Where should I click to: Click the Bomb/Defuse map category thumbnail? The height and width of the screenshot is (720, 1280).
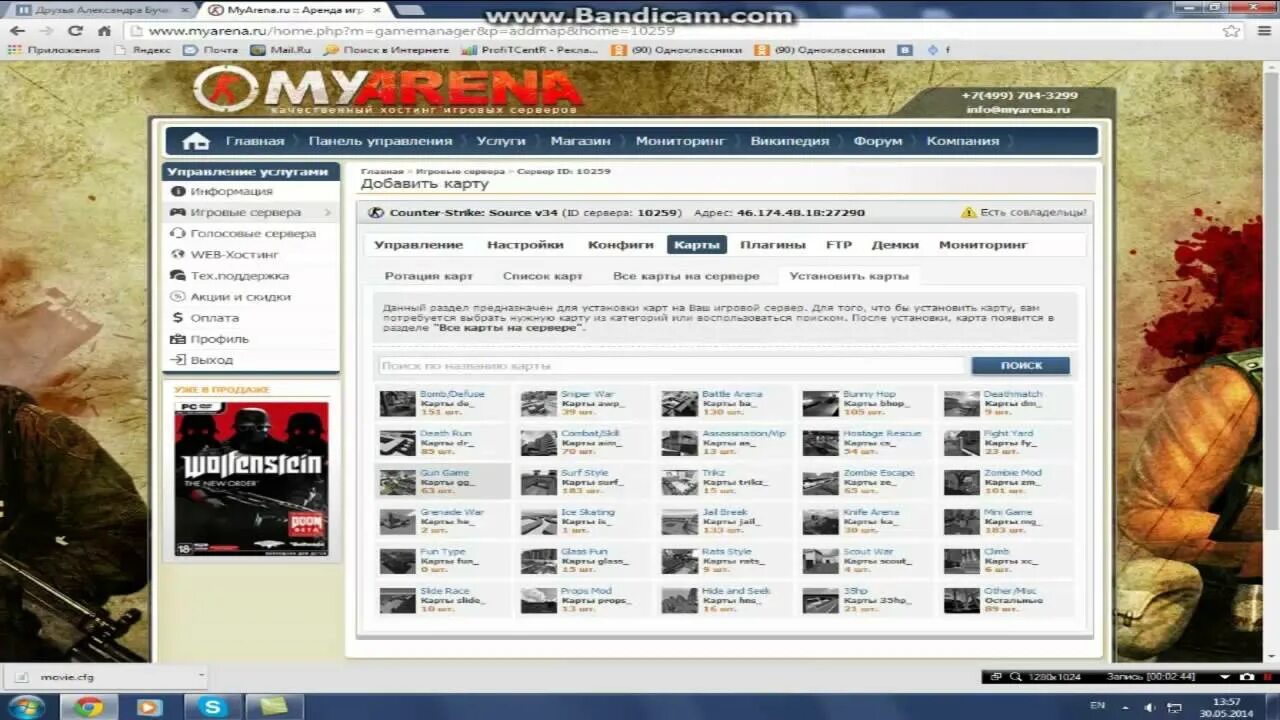(397, 403)
